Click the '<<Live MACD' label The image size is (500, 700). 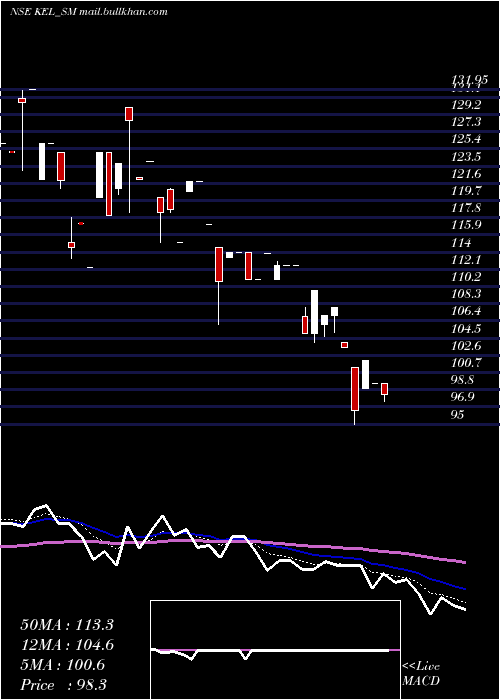(421, 674)
